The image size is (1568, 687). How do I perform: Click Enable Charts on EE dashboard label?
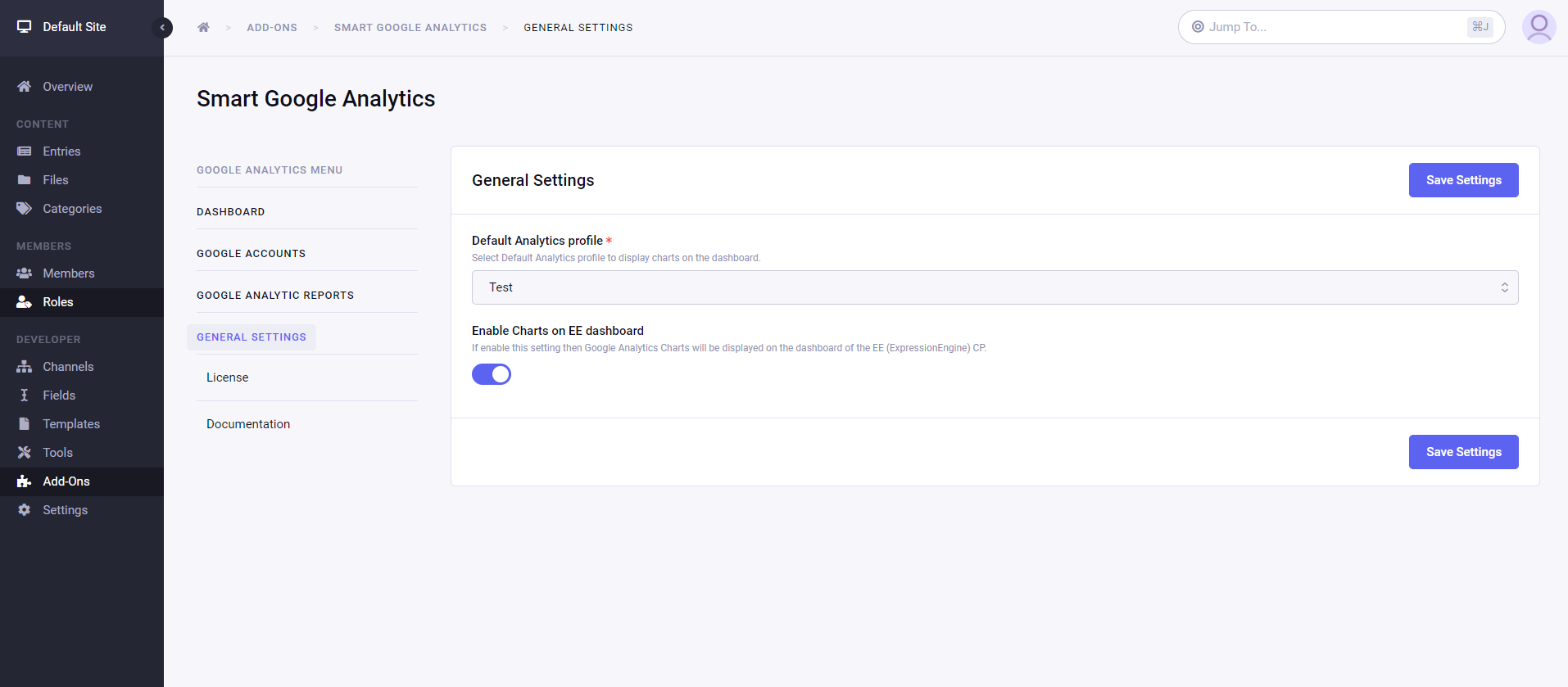click(558, 331)
